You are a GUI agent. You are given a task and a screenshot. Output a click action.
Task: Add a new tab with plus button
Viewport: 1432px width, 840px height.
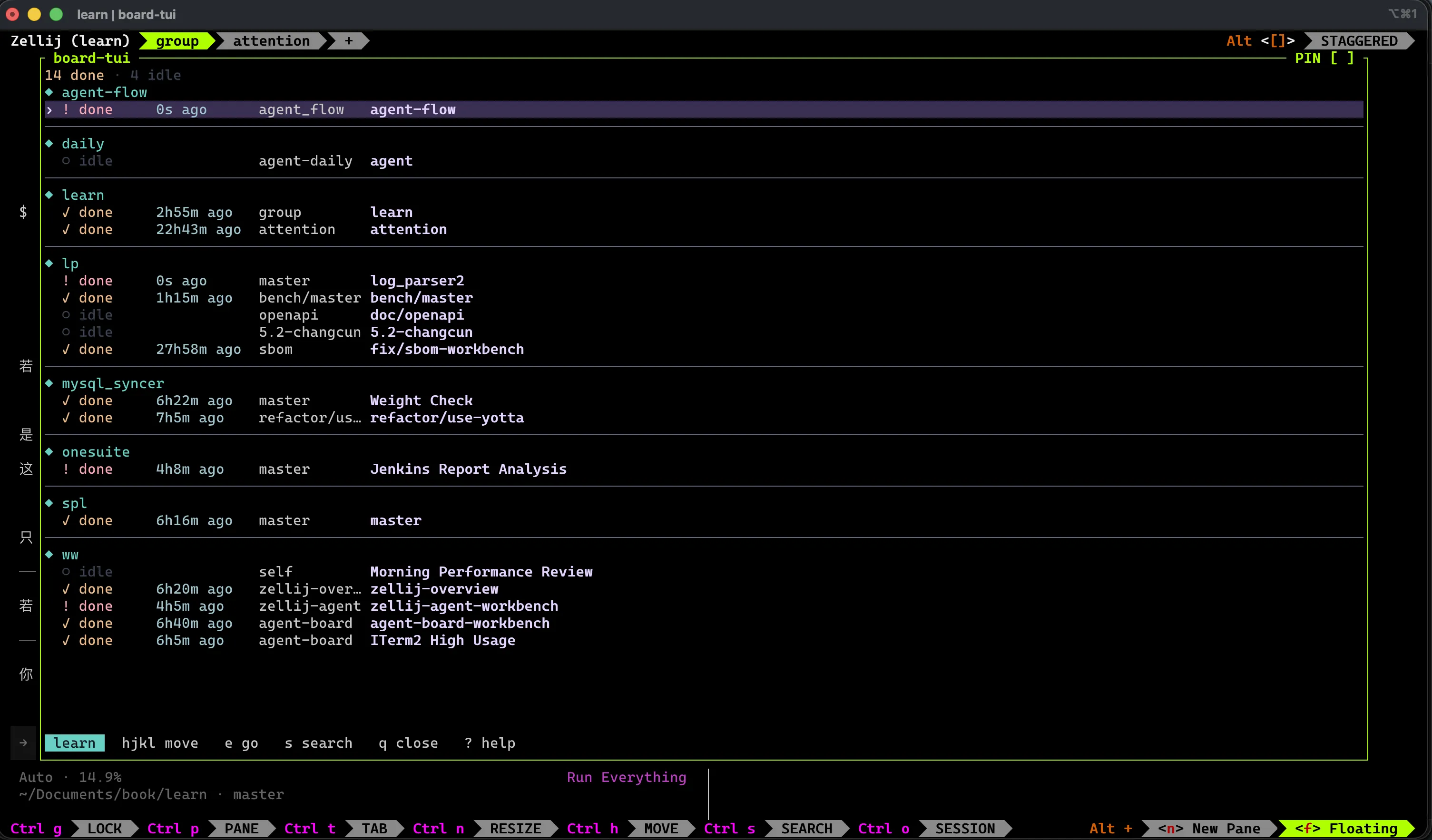[x=348, y=41]
